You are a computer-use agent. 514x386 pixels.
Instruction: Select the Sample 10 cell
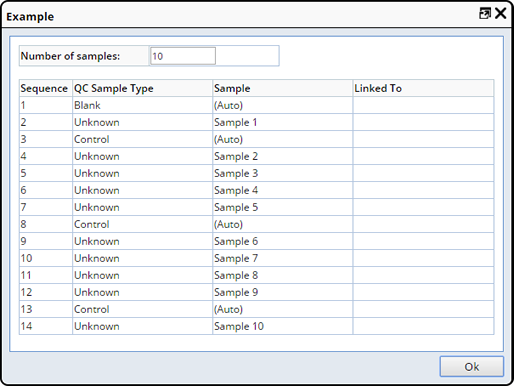(283, 326)
